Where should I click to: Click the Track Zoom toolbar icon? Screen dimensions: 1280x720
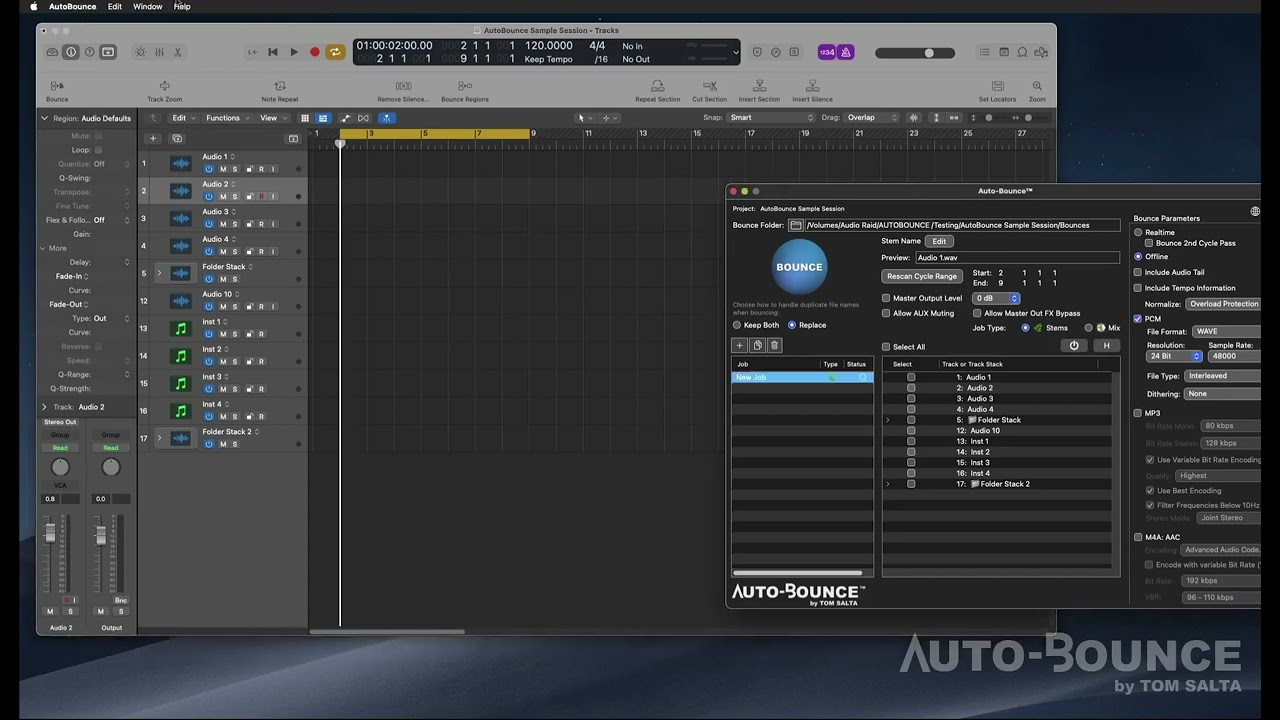coord(165,86)
